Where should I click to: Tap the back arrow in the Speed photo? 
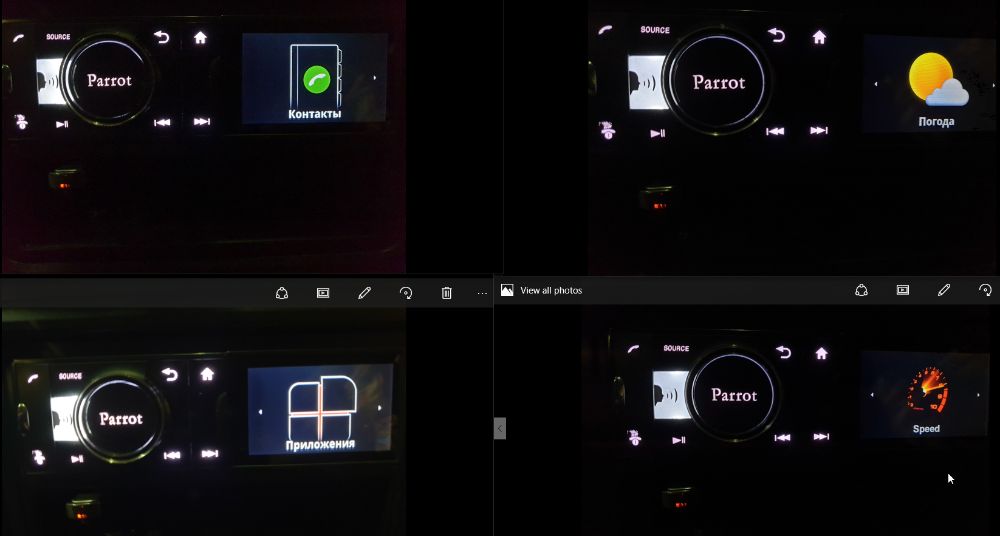pos(783,352)
